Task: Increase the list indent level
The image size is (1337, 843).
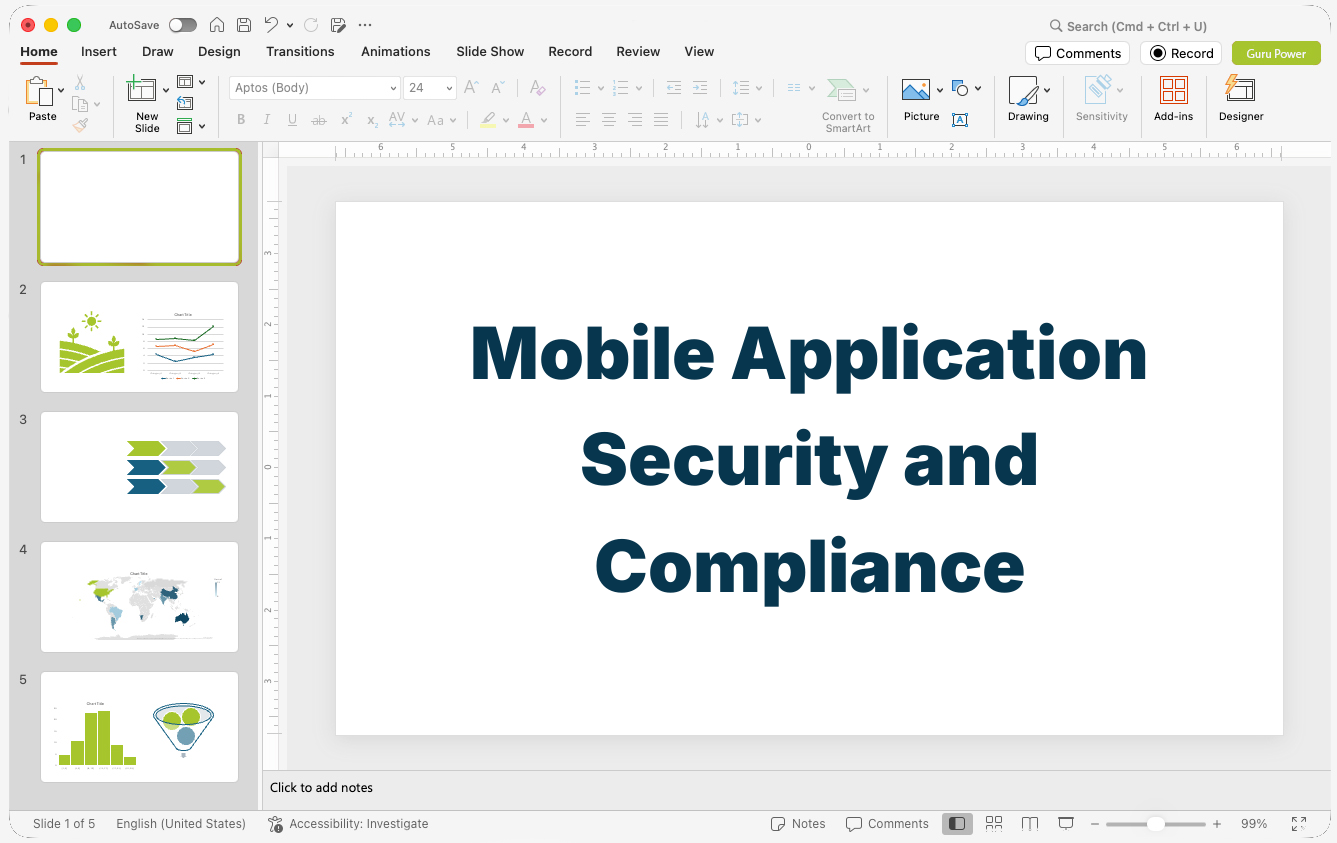Action: tap(700, 88)
